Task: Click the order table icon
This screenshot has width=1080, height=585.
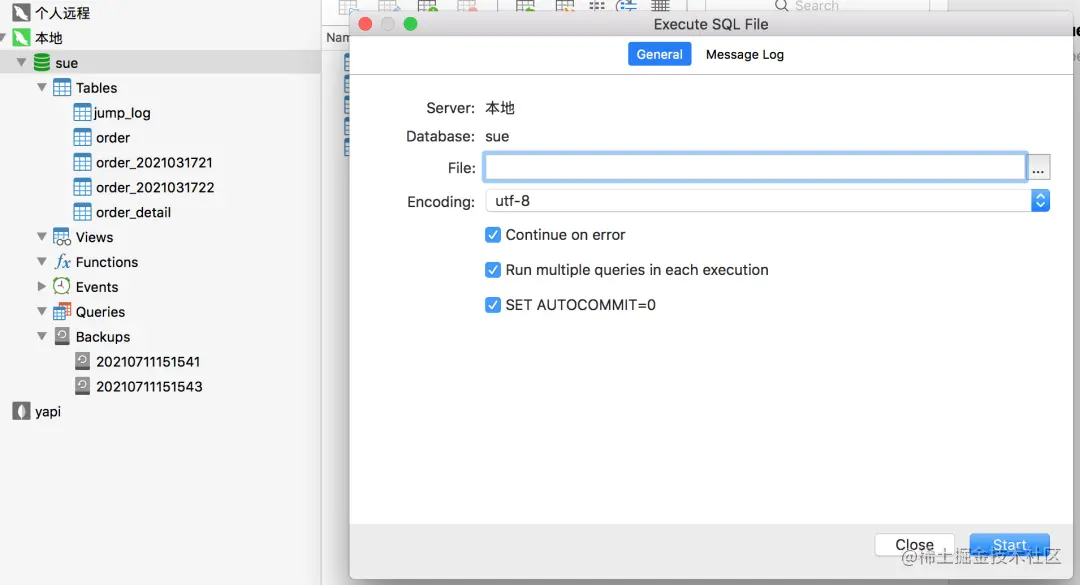Action: pos(82,137)
